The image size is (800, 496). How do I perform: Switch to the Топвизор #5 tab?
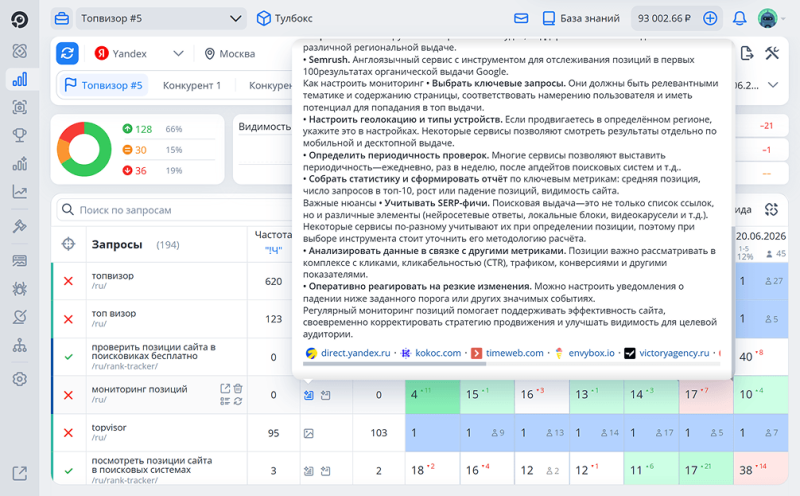(x=104, y=85)
